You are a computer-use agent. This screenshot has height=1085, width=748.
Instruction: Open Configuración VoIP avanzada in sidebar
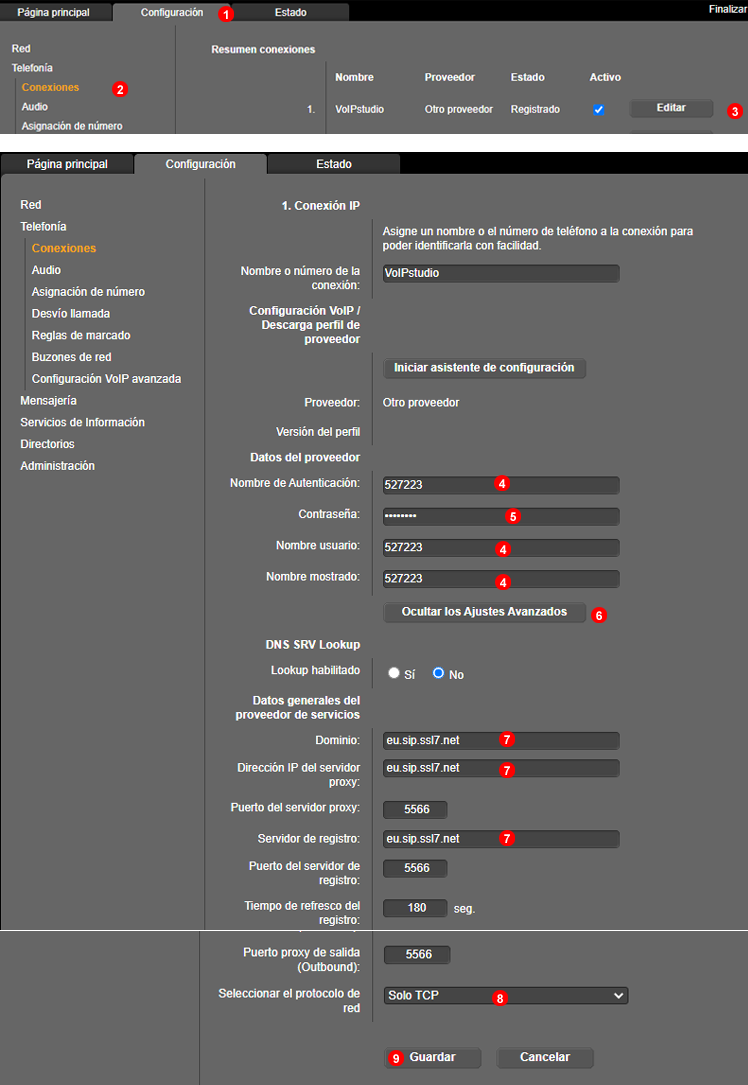(x=107, y=379)
